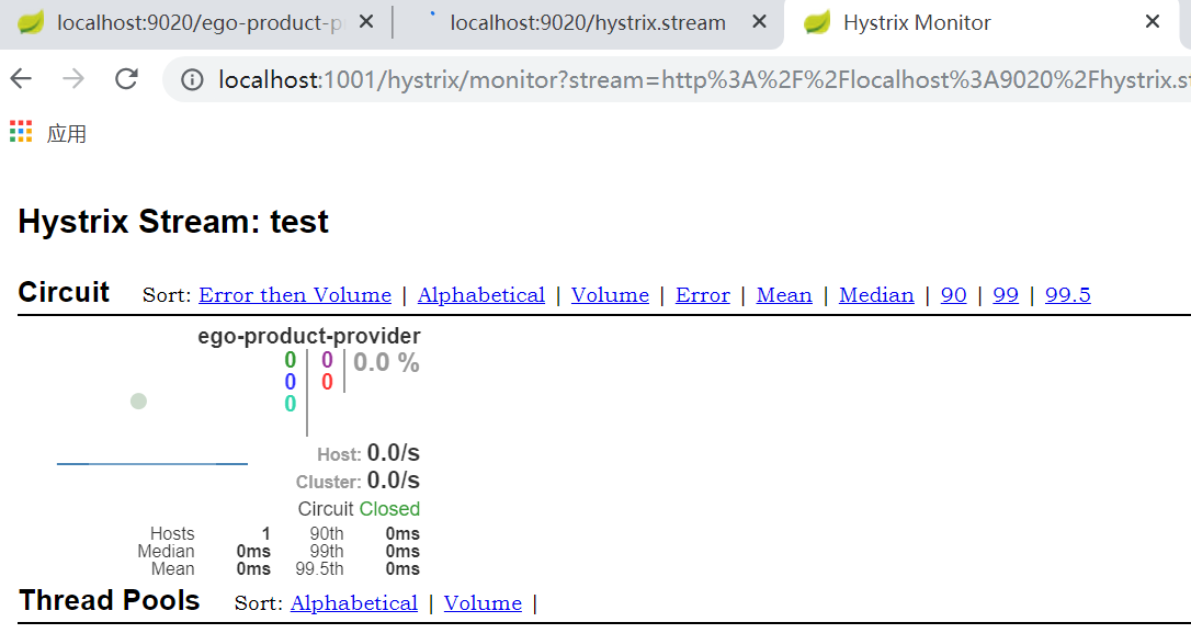Click the Cluster rate 0.0/s value
1192x638 pixels.
pos(393,481)
